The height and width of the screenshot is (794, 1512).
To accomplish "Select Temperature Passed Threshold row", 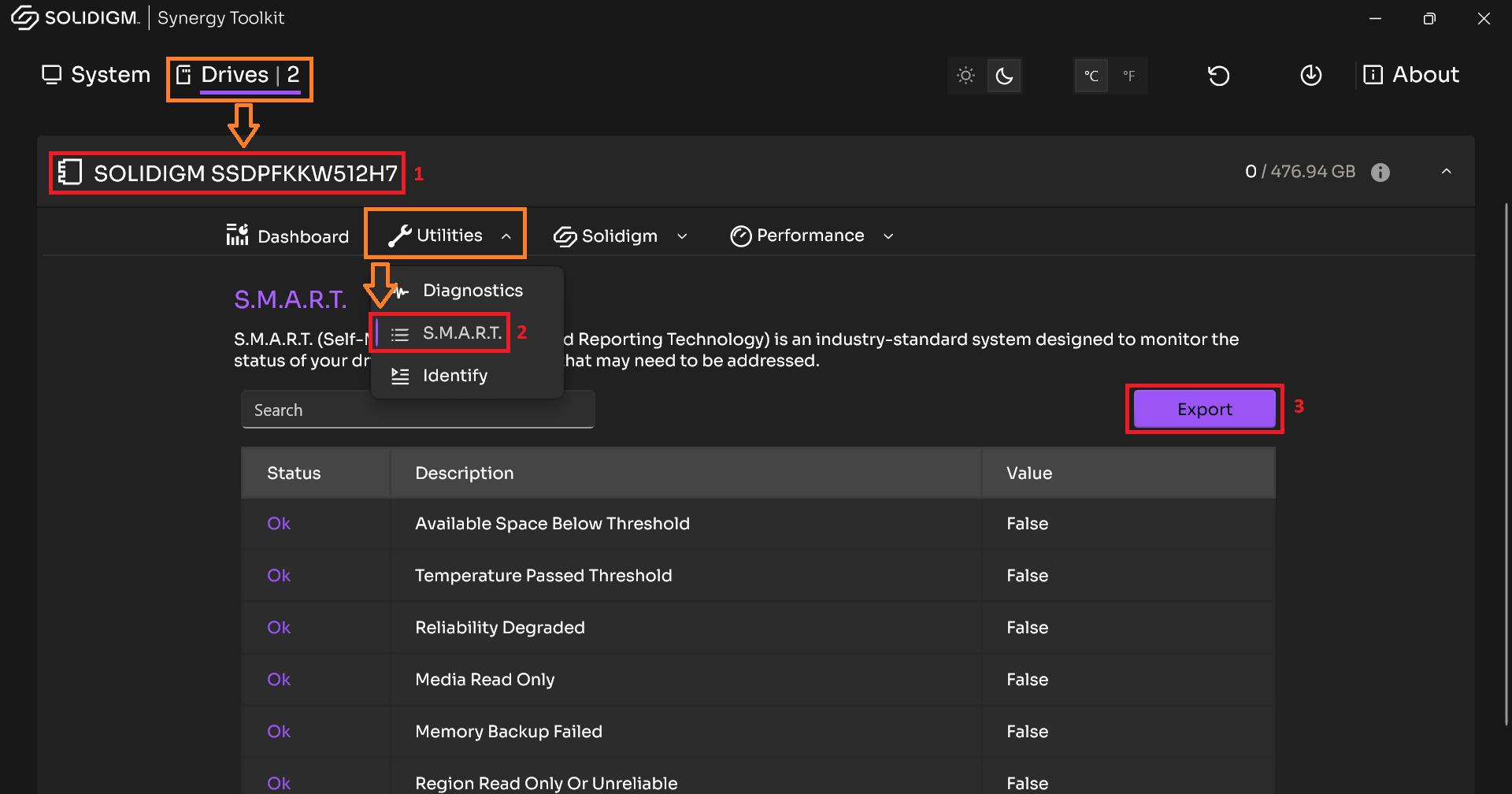I will 758,576.
